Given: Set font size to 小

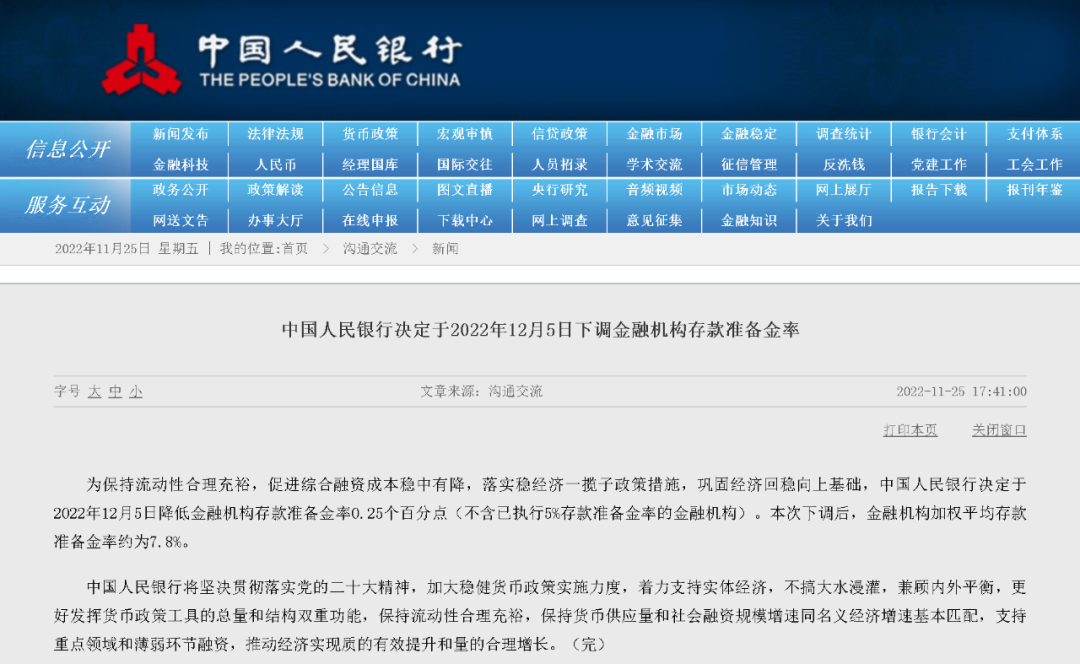Looking at the screenshot, I should [x=136, y=391].
